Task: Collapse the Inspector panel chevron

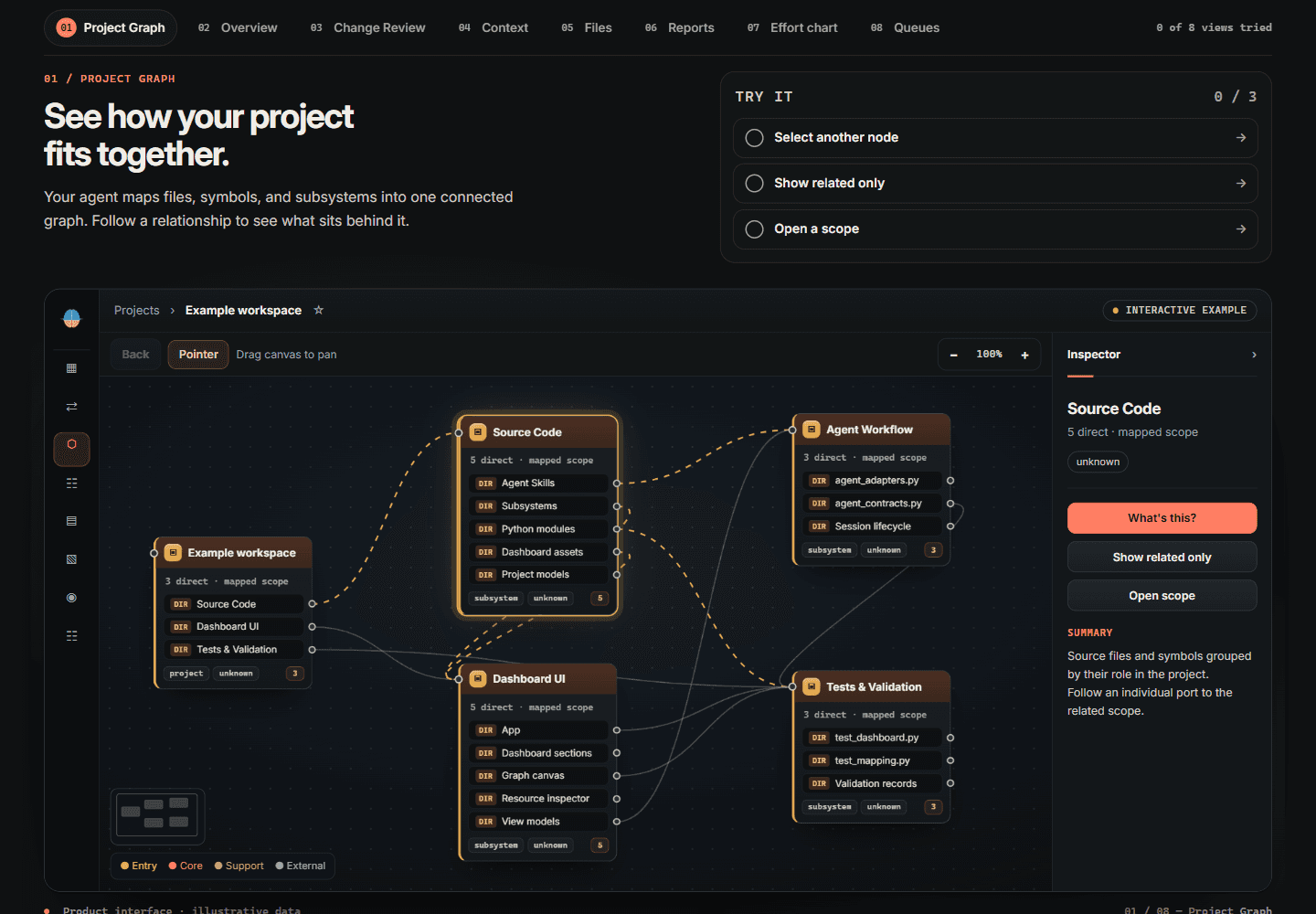Action: pos(1254,355)
